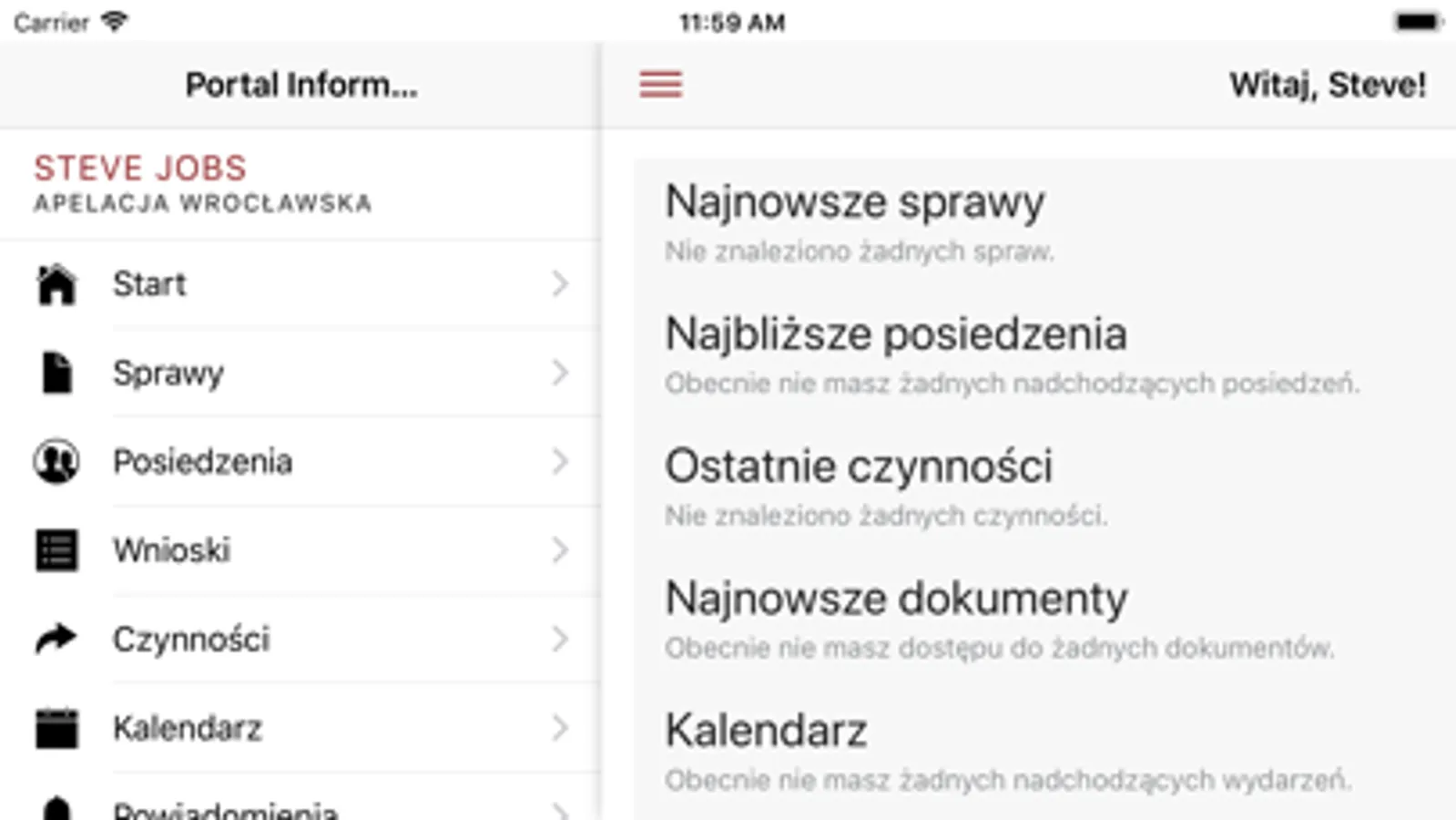Expand the Start row chevron
The image size is (1456, 820).
pyautogui.click(x=560, y=284)
